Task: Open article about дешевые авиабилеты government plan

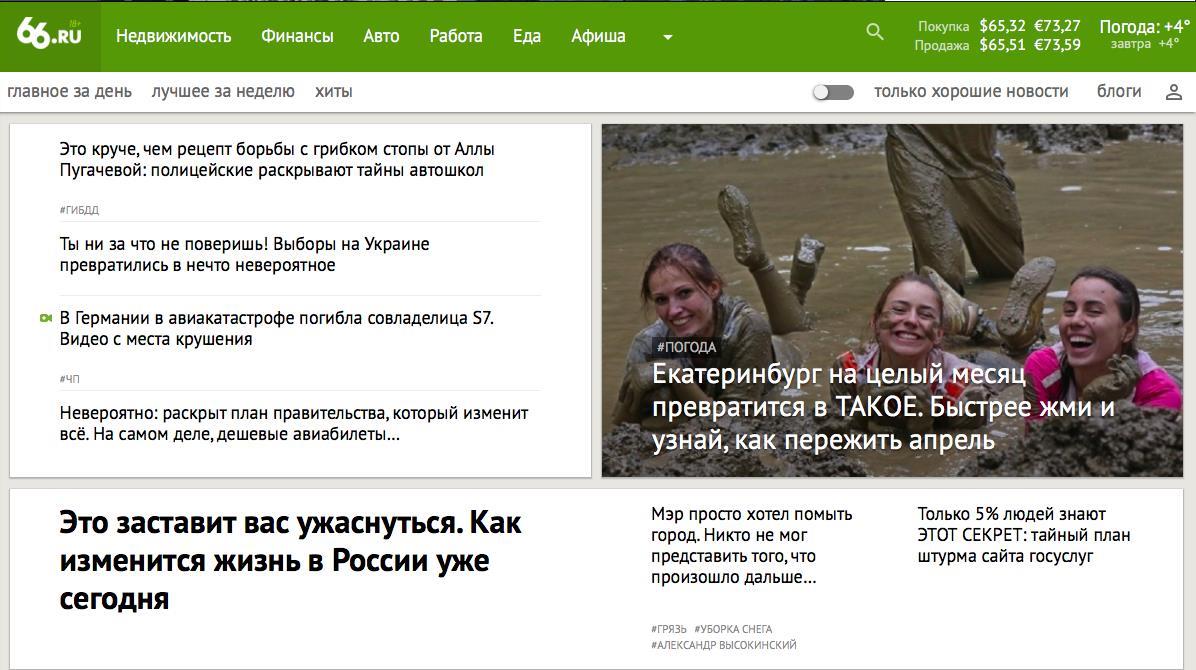Action: click(x=294, y=424)
